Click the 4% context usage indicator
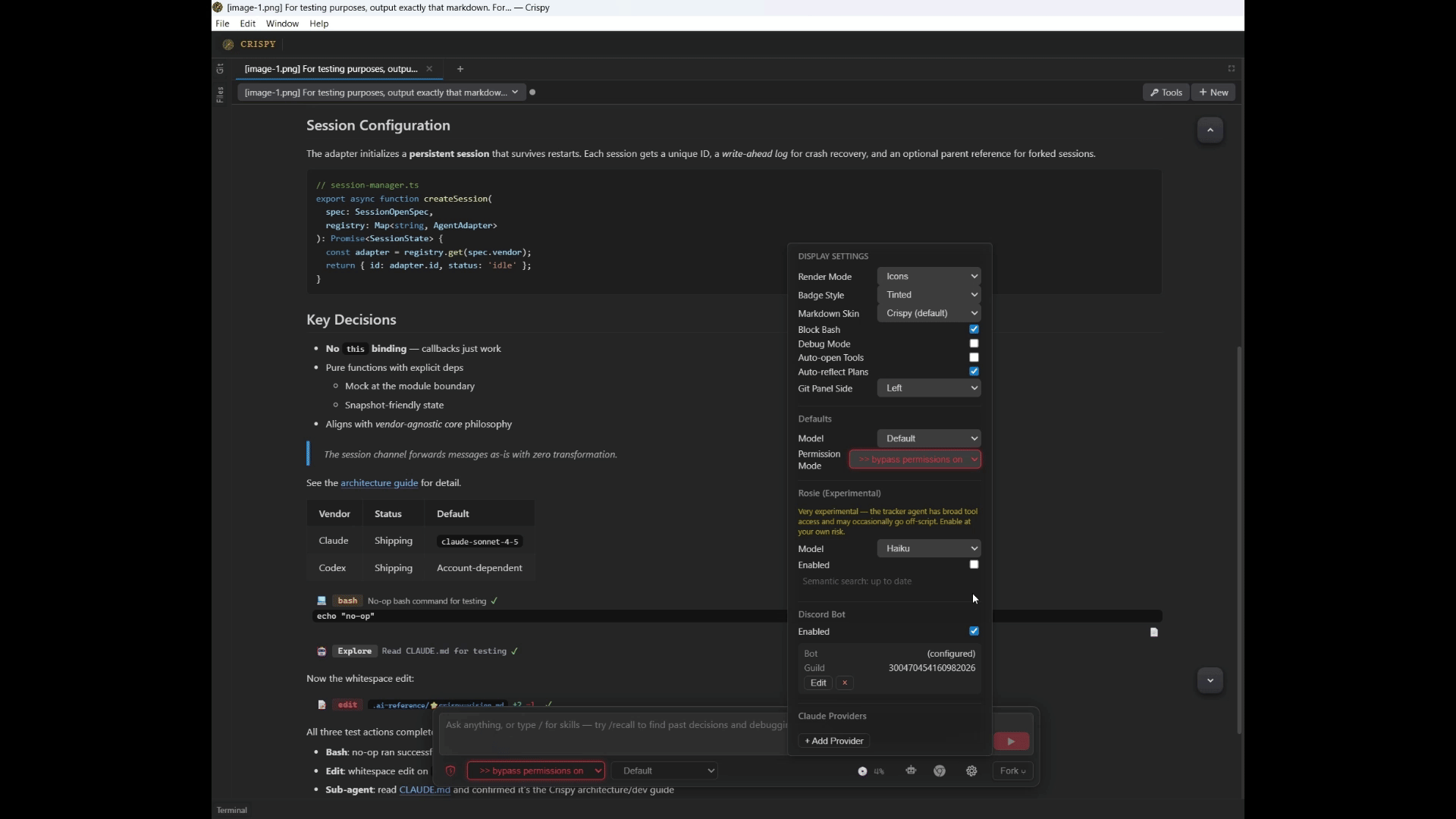Viewport: 1456px width, 819px height. (x=871, y=770)
